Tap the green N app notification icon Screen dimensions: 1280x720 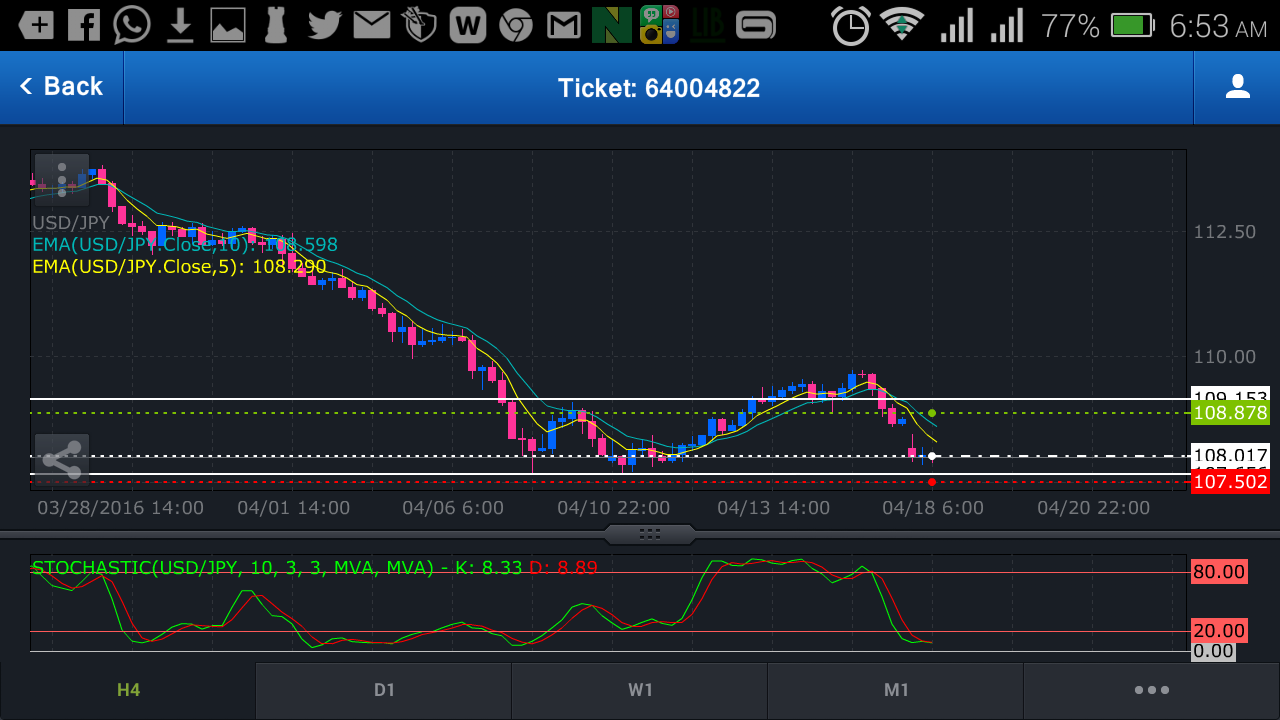click(612, 25)
